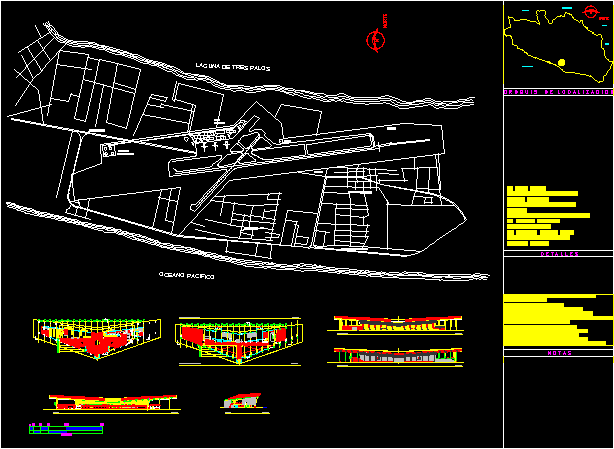Click the graphic scale bar at bottom left
The image size is (614, 449).
pos(66,428)
